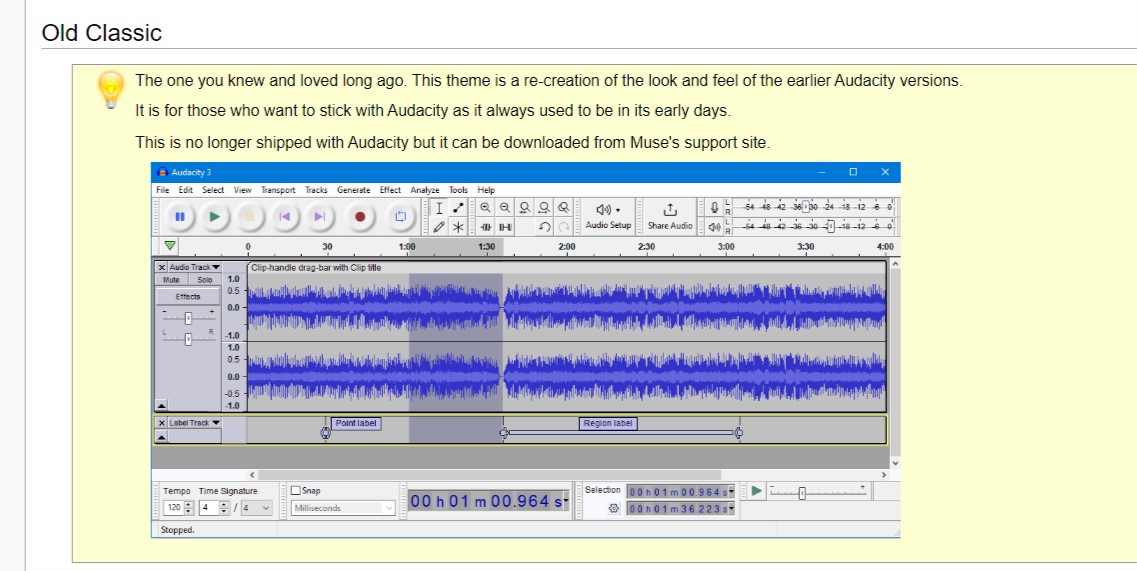
Task: Click the Region label text box
Action: click(608, 424)
